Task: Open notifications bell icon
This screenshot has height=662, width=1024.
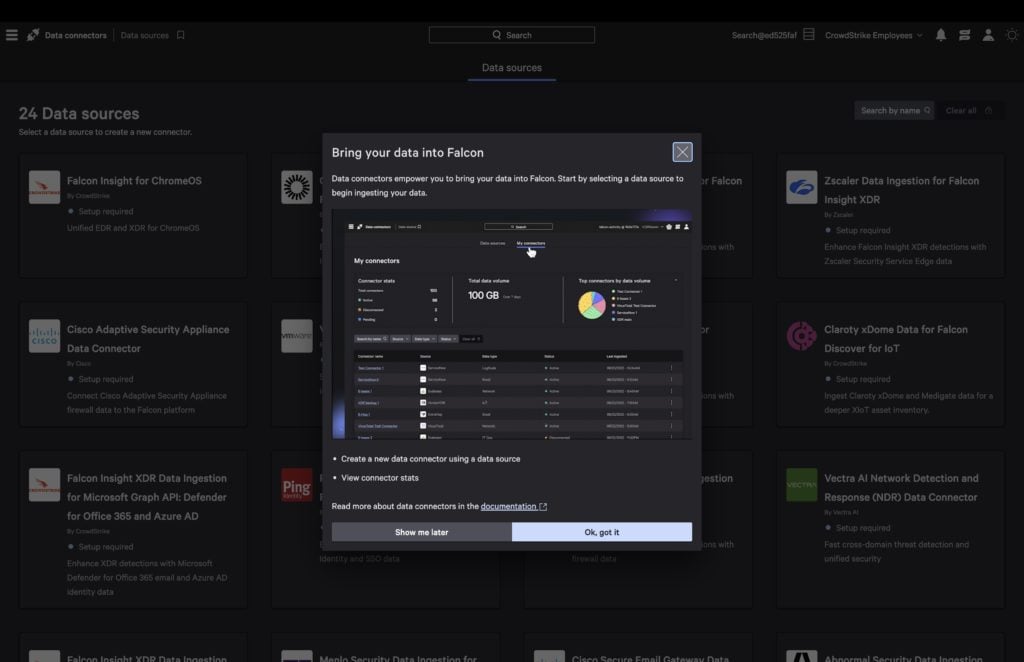Action: (x=940, y=35)
